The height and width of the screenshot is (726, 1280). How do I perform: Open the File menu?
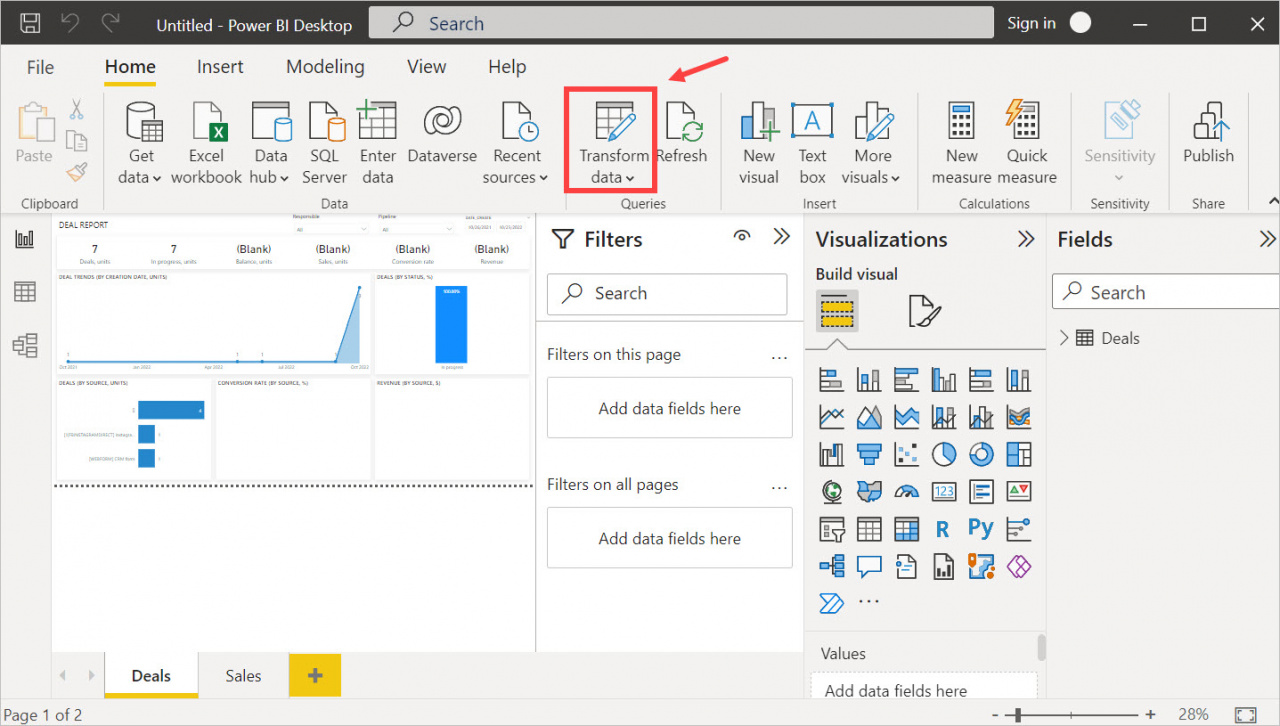[40, 67]
